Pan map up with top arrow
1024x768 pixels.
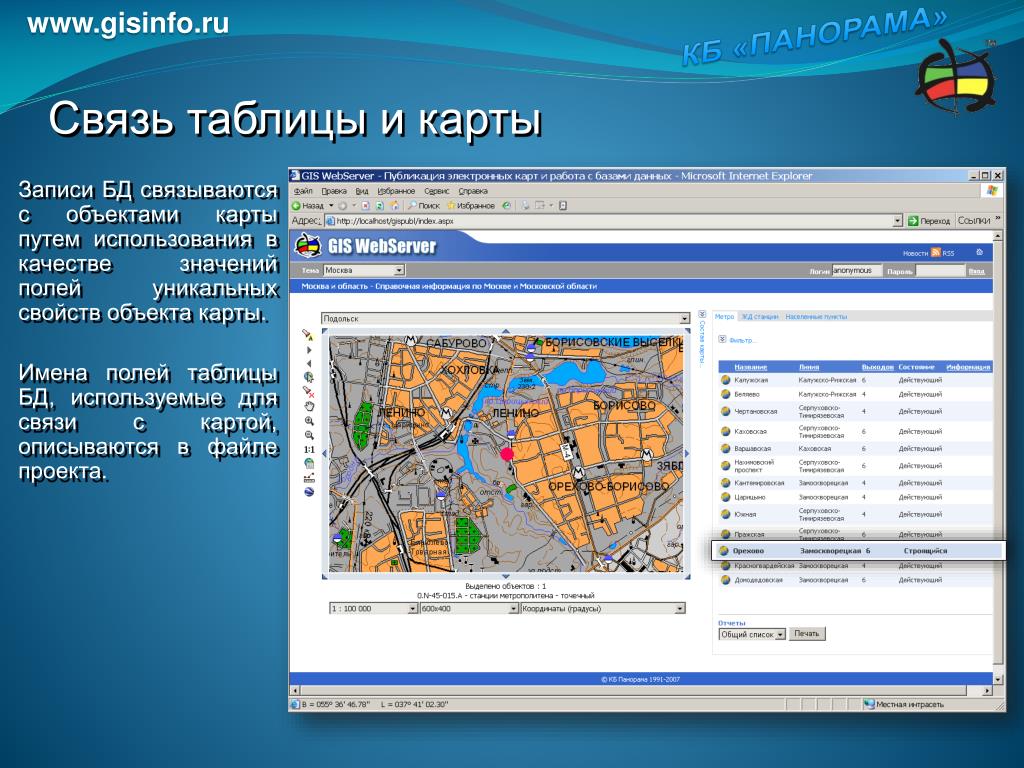tap(505, 332)
